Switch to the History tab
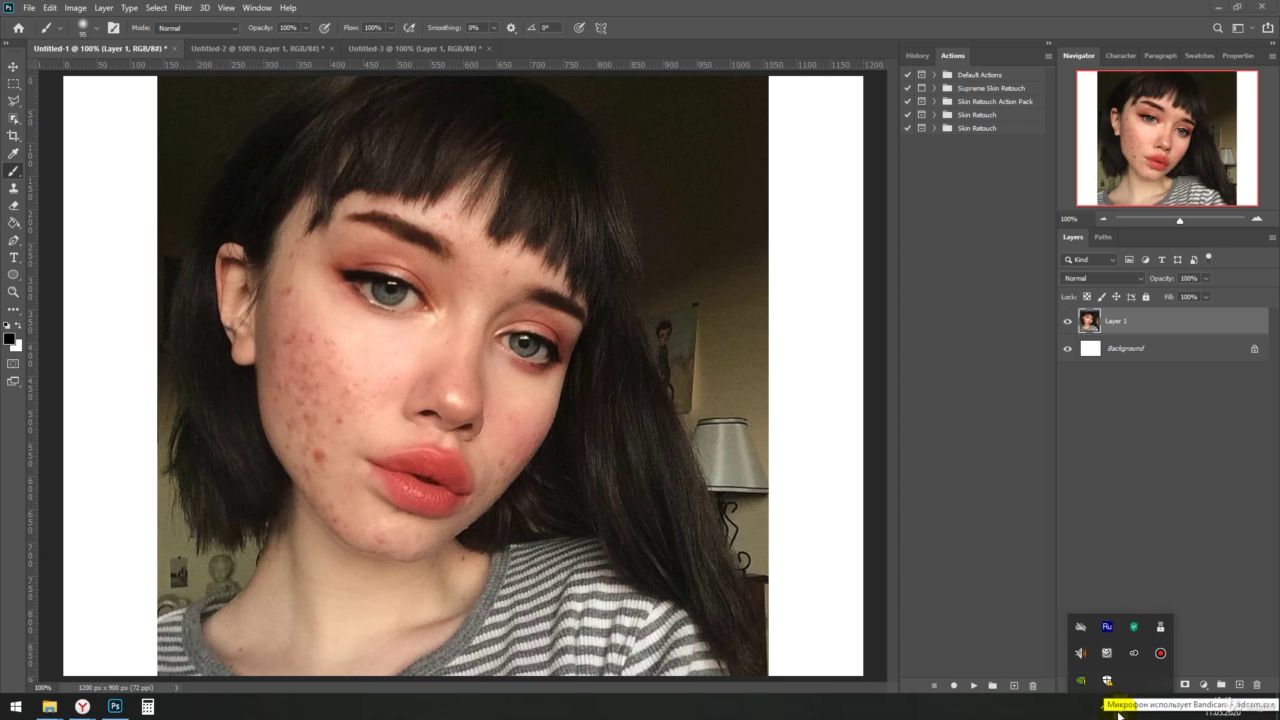The image size is (1280, 720). tap(917, 56)
